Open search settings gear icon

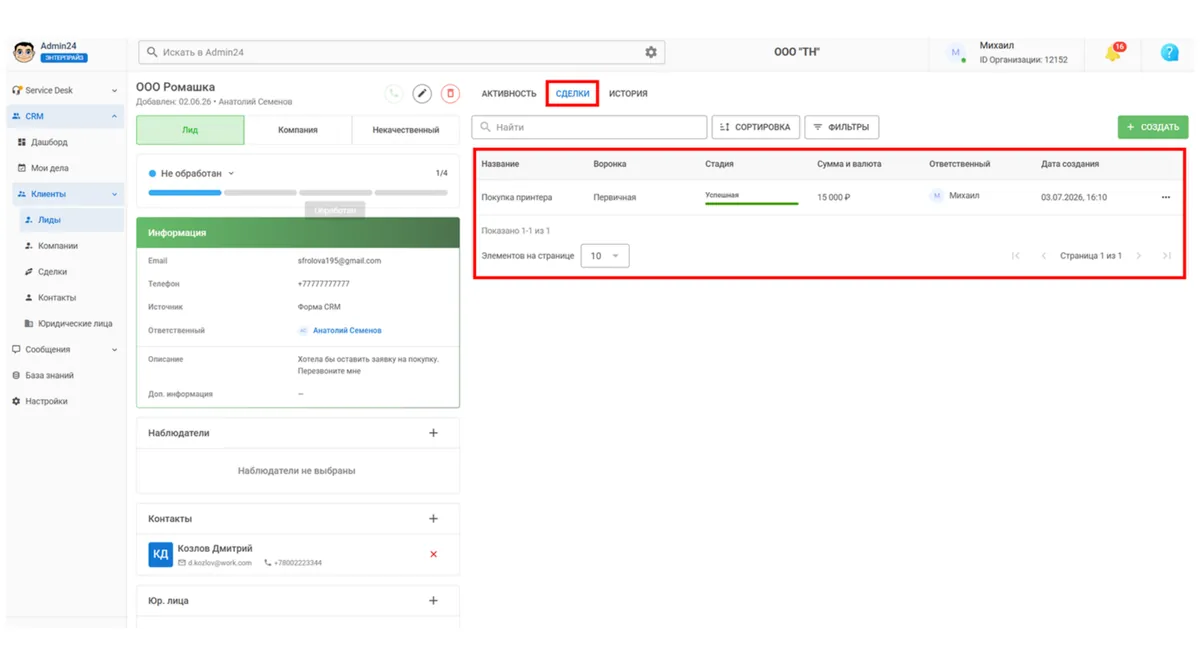coord(651,52)
